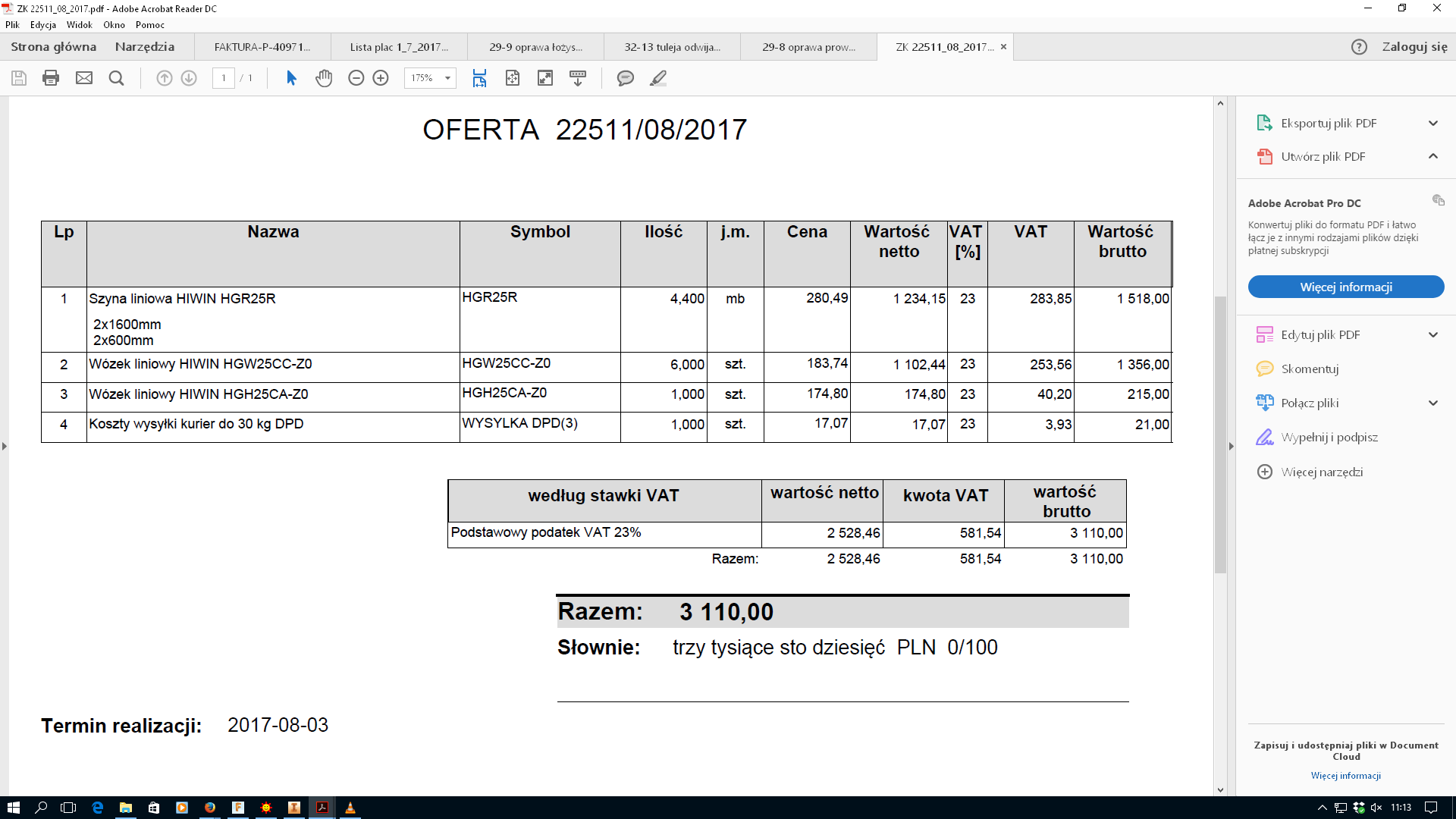Image resolution: width=1456 pixels, height=819 pixels.
Task: Choose the Selection arrow tool
Action: [x=291, y=78]
